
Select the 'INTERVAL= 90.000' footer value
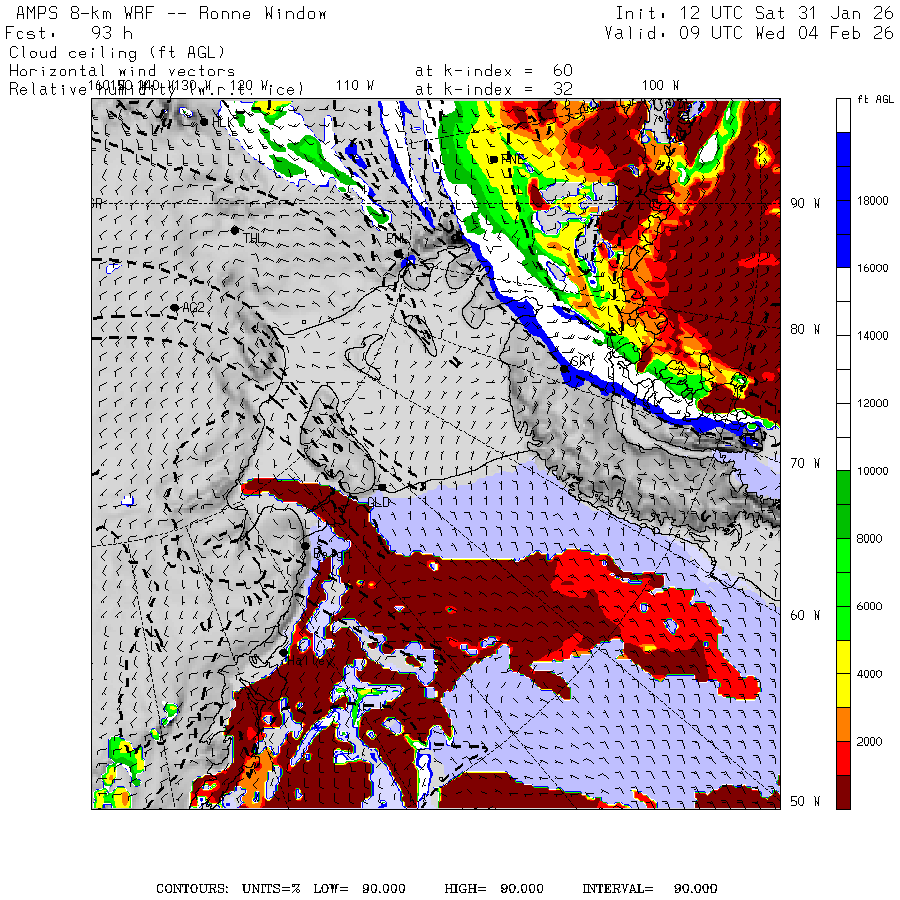coord(650,889)
